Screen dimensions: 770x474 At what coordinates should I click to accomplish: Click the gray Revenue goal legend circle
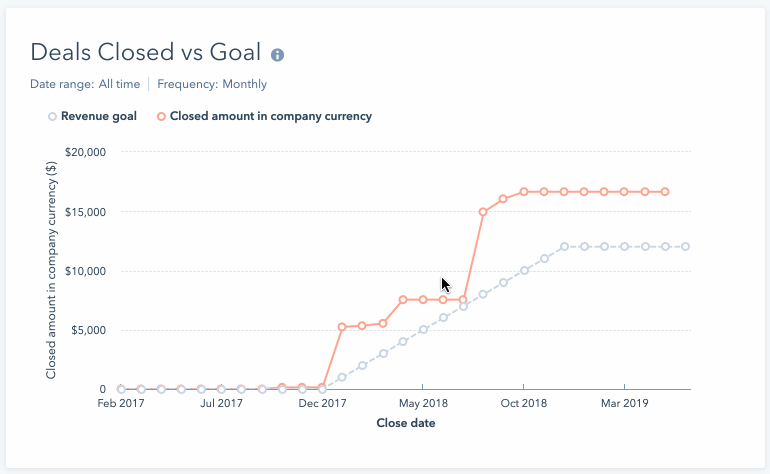click(52, 117)
